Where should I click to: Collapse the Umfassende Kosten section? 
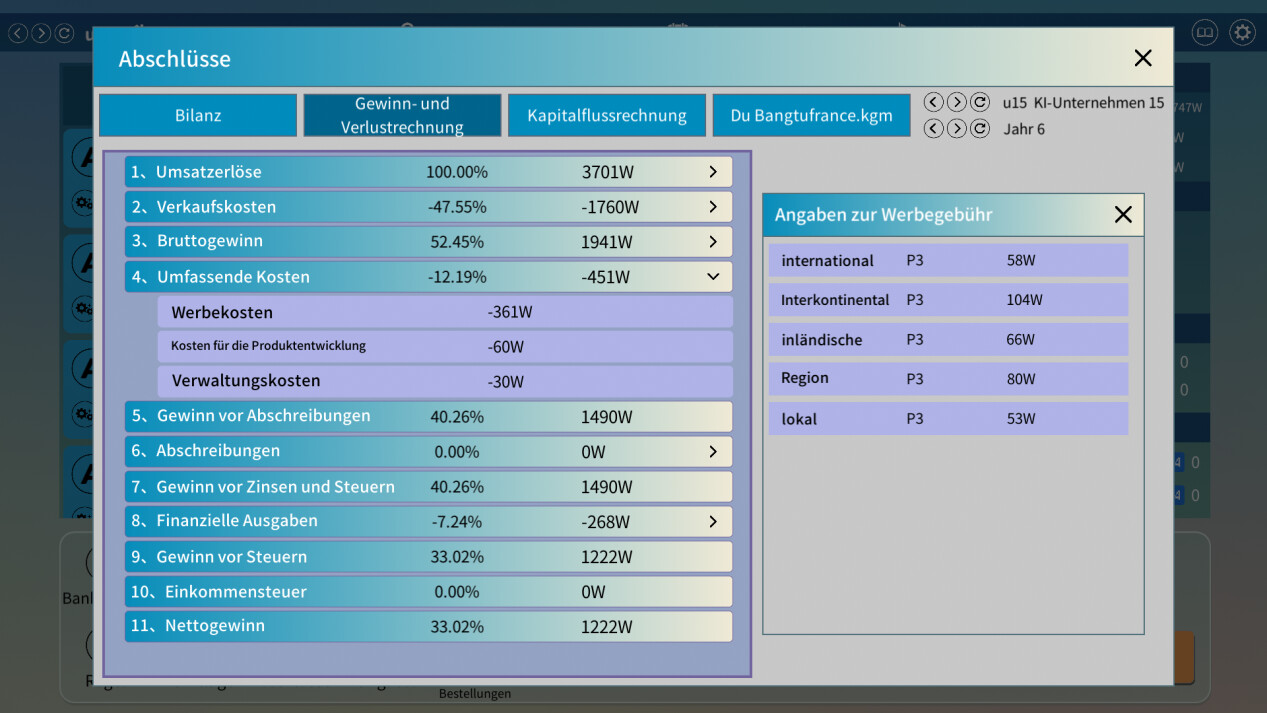click(x=713, y=277)
